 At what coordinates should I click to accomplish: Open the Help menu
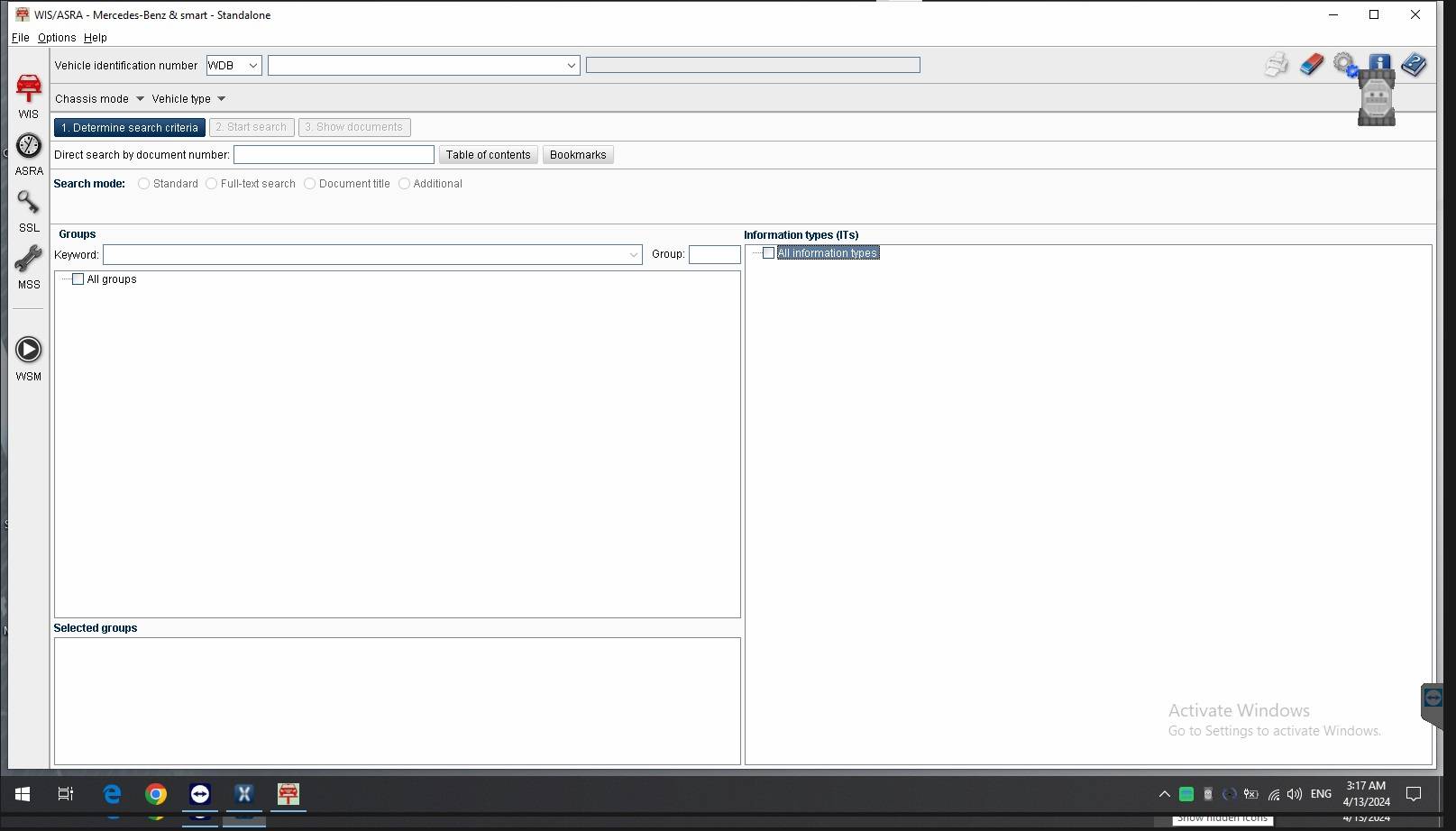click(96, 38)
